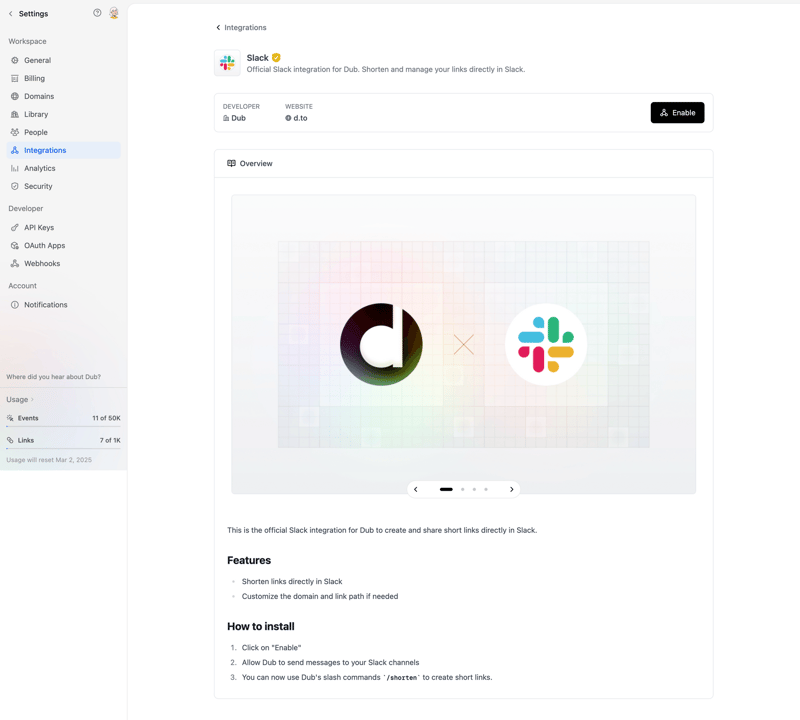Select the second carousel dot indicator
This screenshot has width=800, height=720.
(x=461, y=489)
